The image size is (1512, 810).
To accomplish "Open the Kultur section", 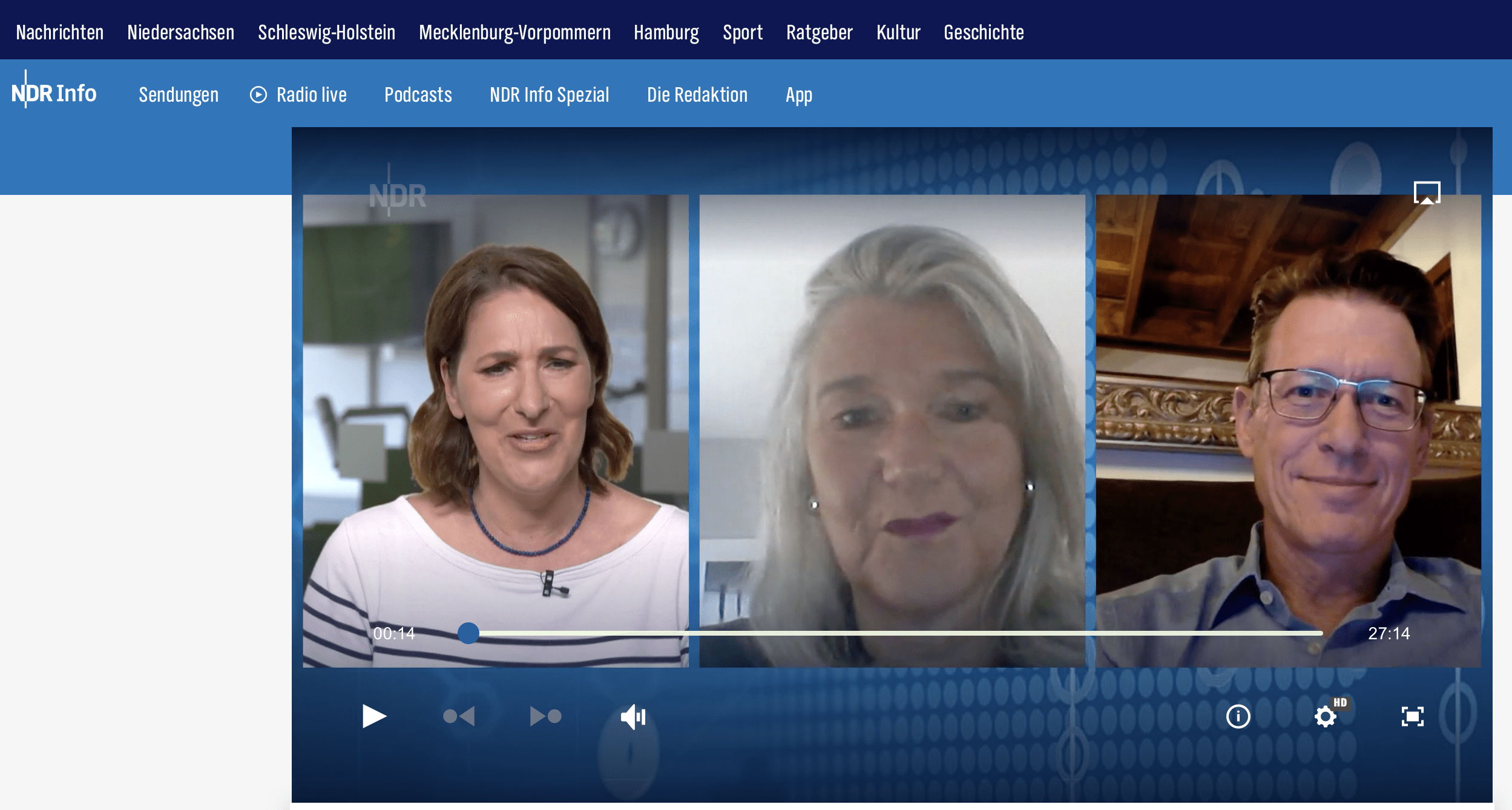I will [x=898, y=32].
